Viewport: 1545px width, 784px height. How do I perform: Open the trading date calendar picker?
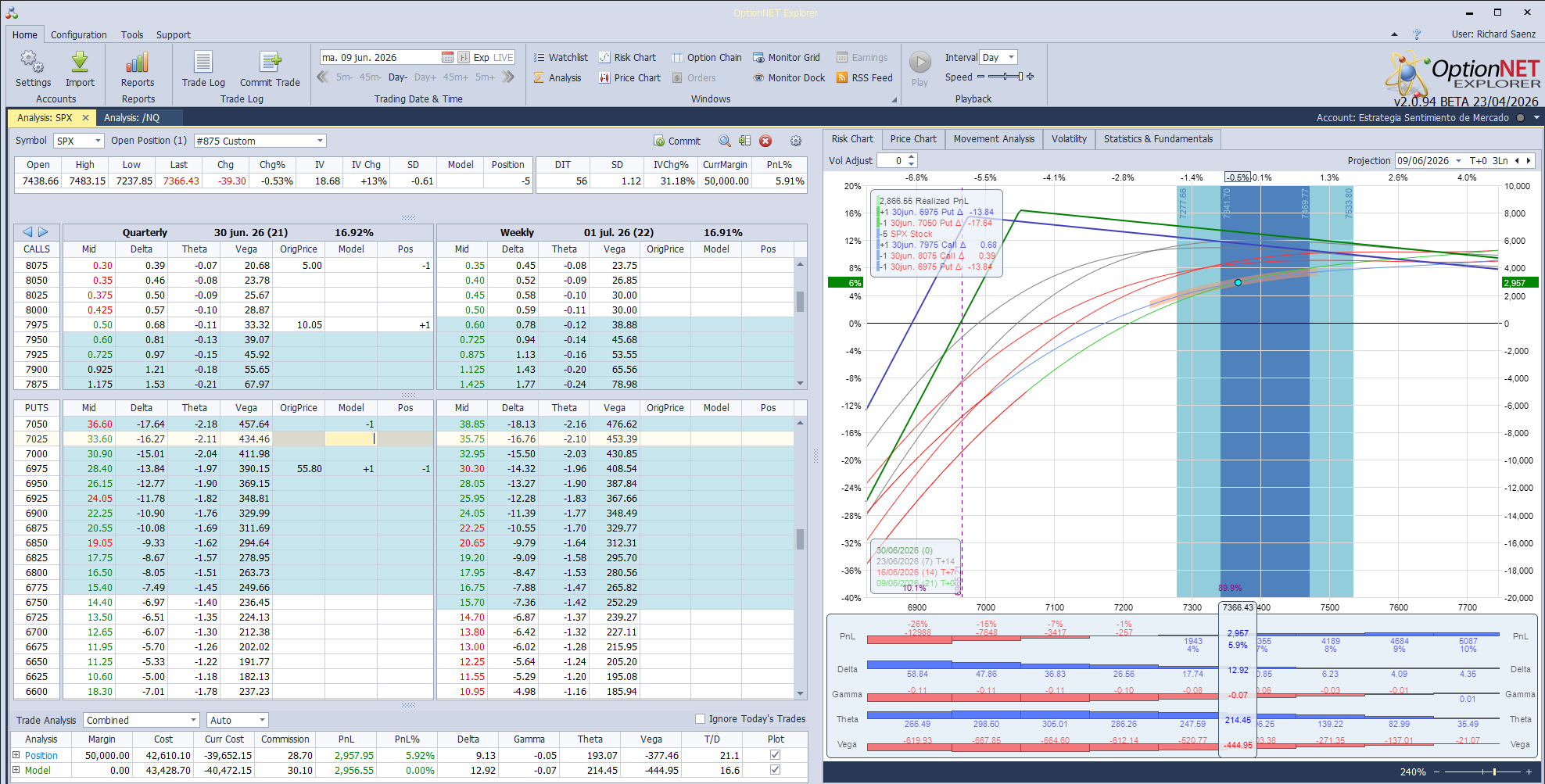447,57
